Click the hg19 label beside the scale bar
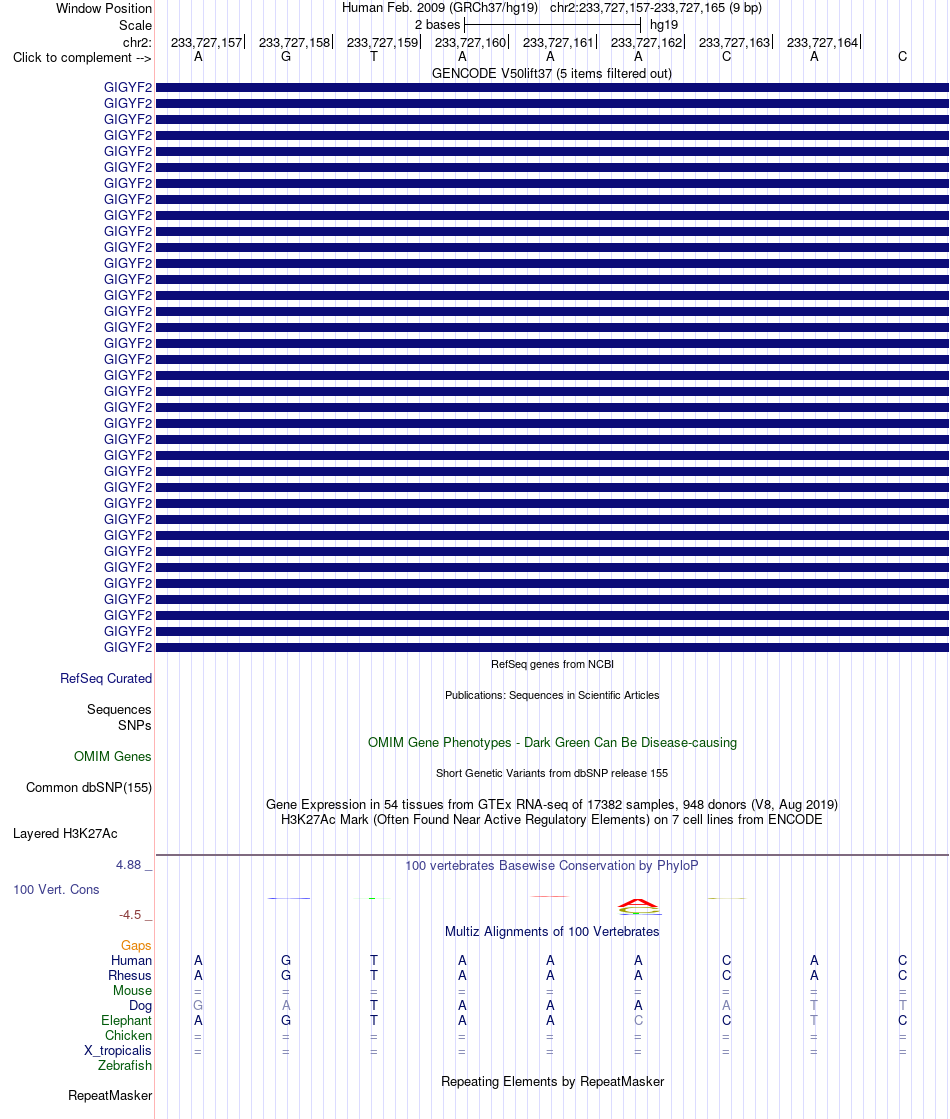This screenshot has height=1119, width=950. point(664,24)
